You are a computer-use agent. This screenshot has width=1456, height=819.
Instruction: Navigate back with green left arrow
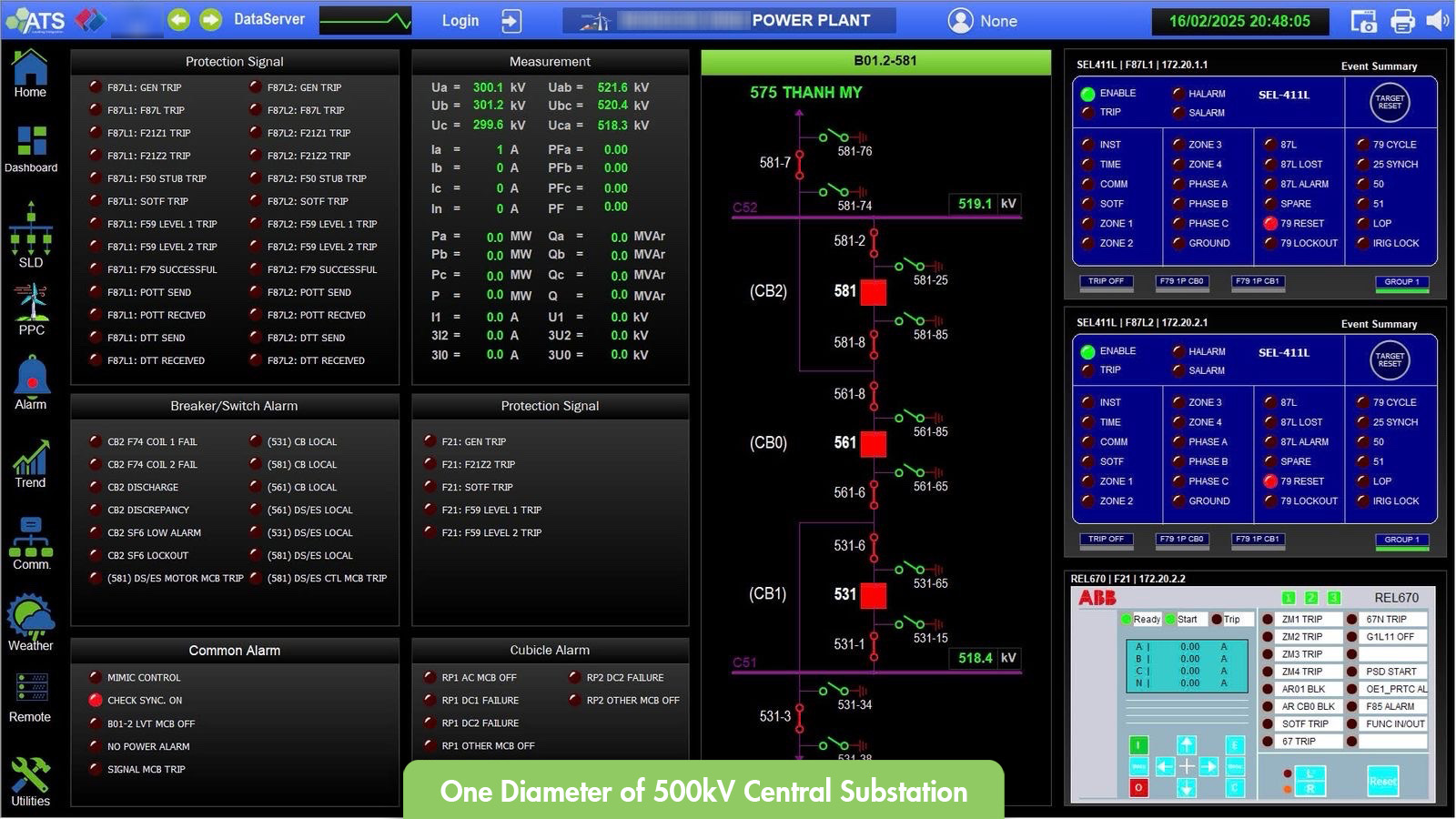[179, 20]
